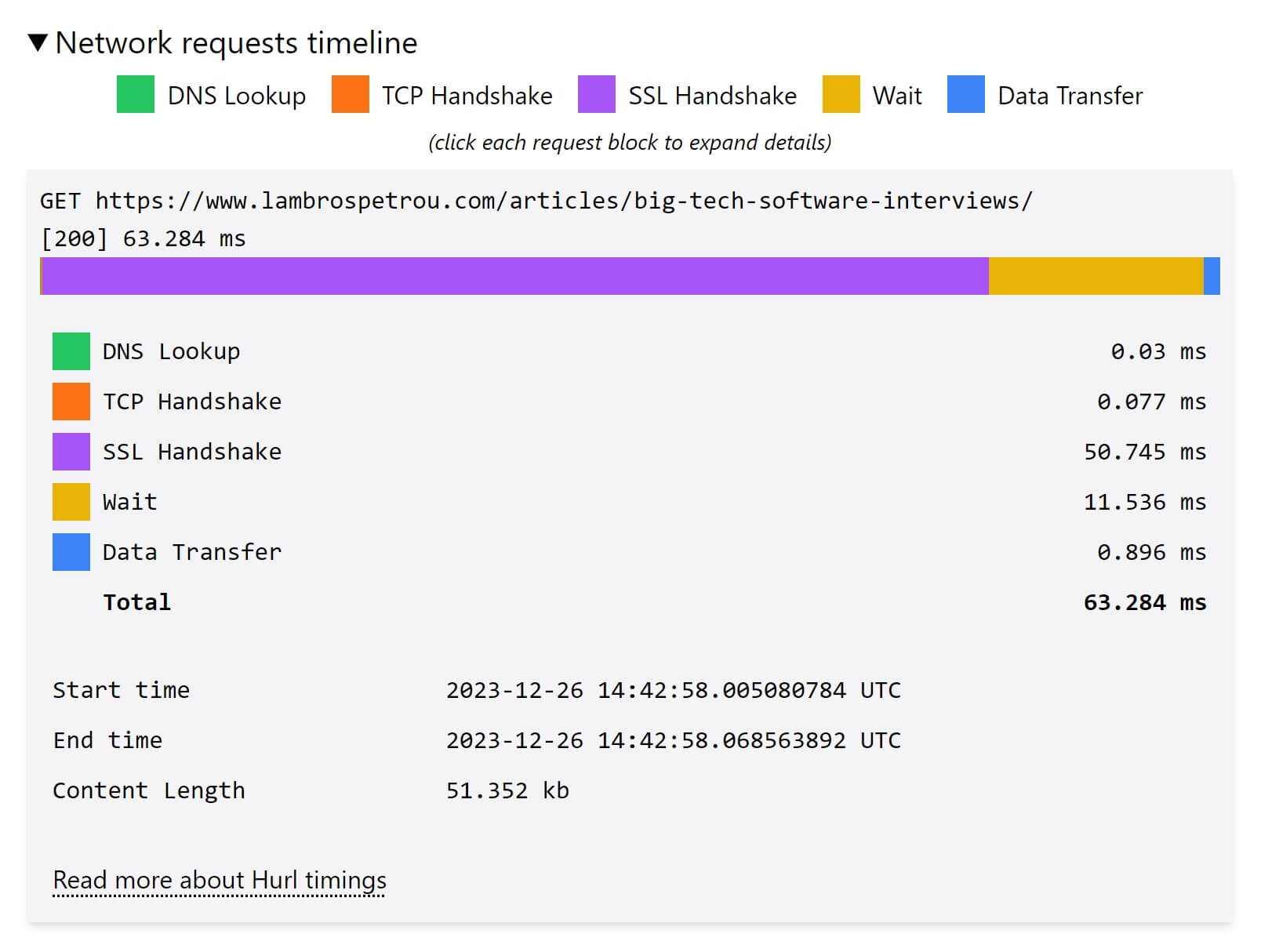The width and height of the screenshot is (1261, 952).
Task: Click the Data Transfer square in the details list
Action: tap(70, 552)
